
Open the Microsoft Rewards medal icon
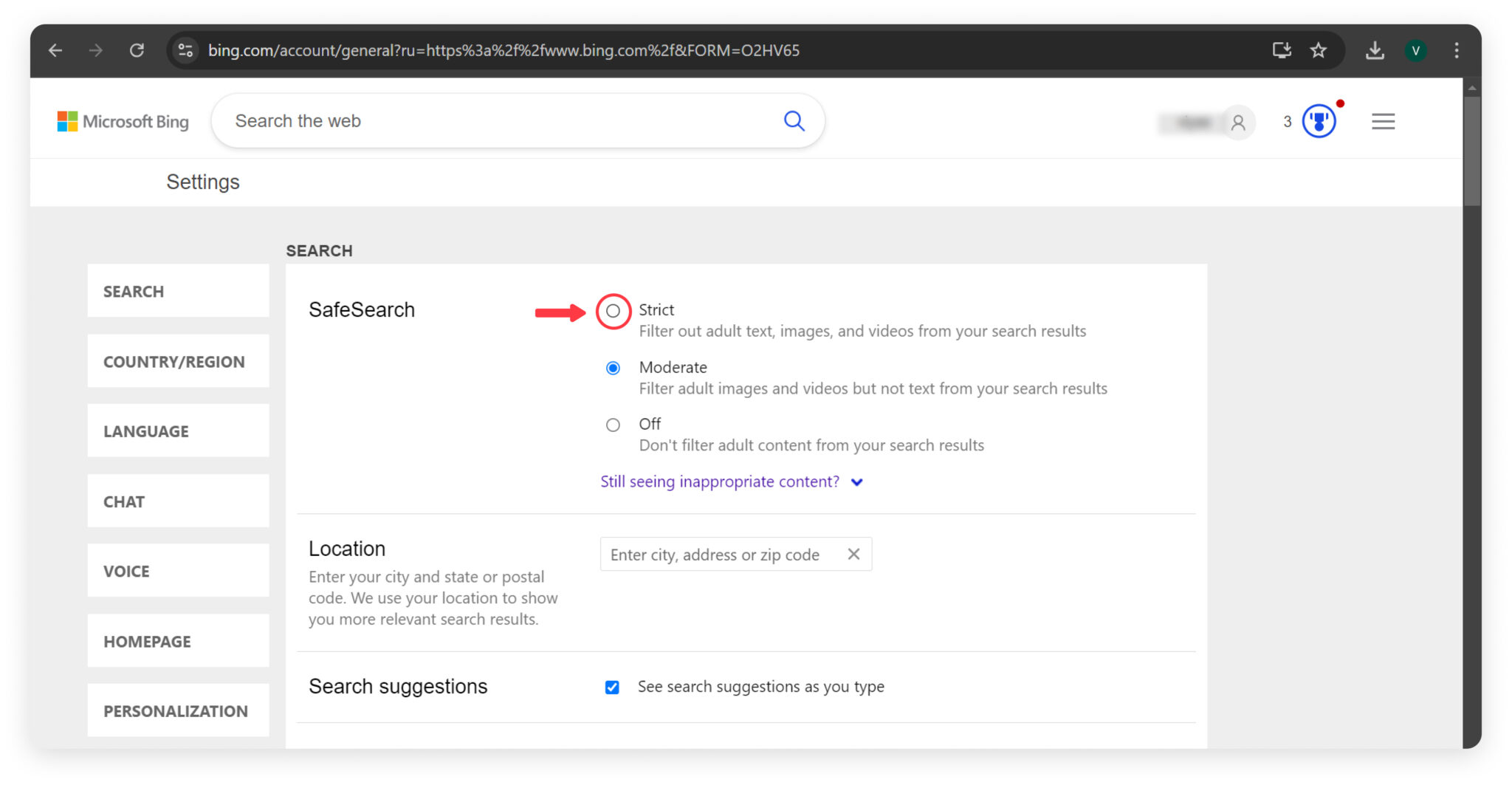click(1319, 121)
